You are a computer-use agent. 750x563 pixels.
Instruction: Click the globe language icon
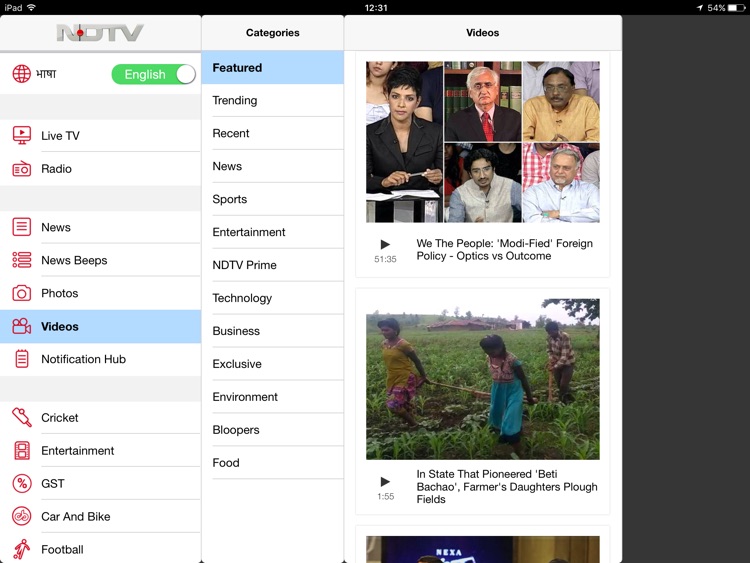(x=22, y=74)
